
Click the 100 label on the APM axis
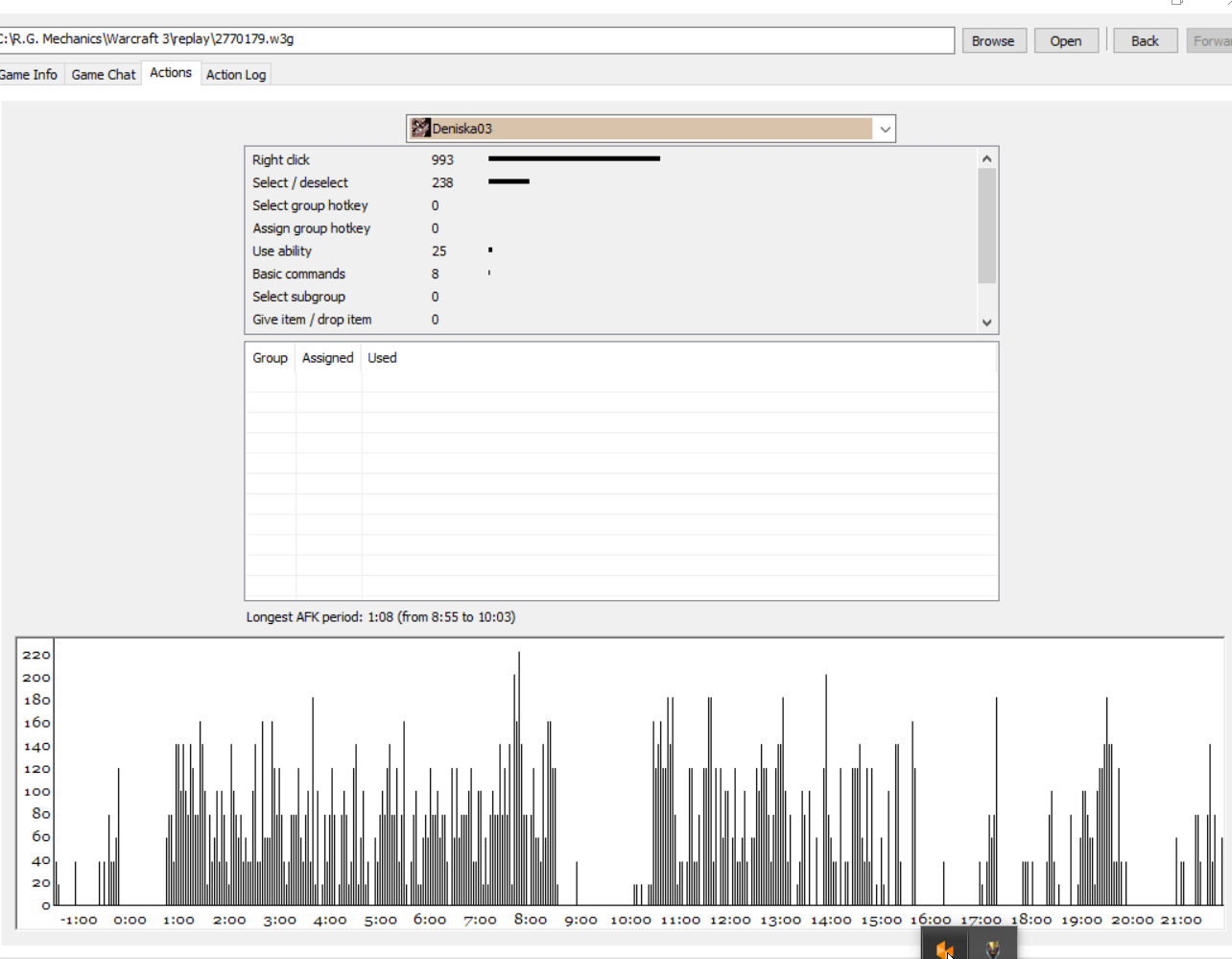[36, 792]
